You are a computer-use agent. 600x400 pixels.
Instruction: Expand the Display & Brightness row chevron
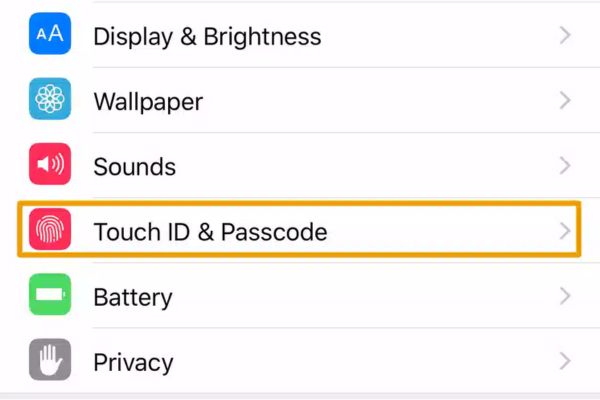(565, 36)
